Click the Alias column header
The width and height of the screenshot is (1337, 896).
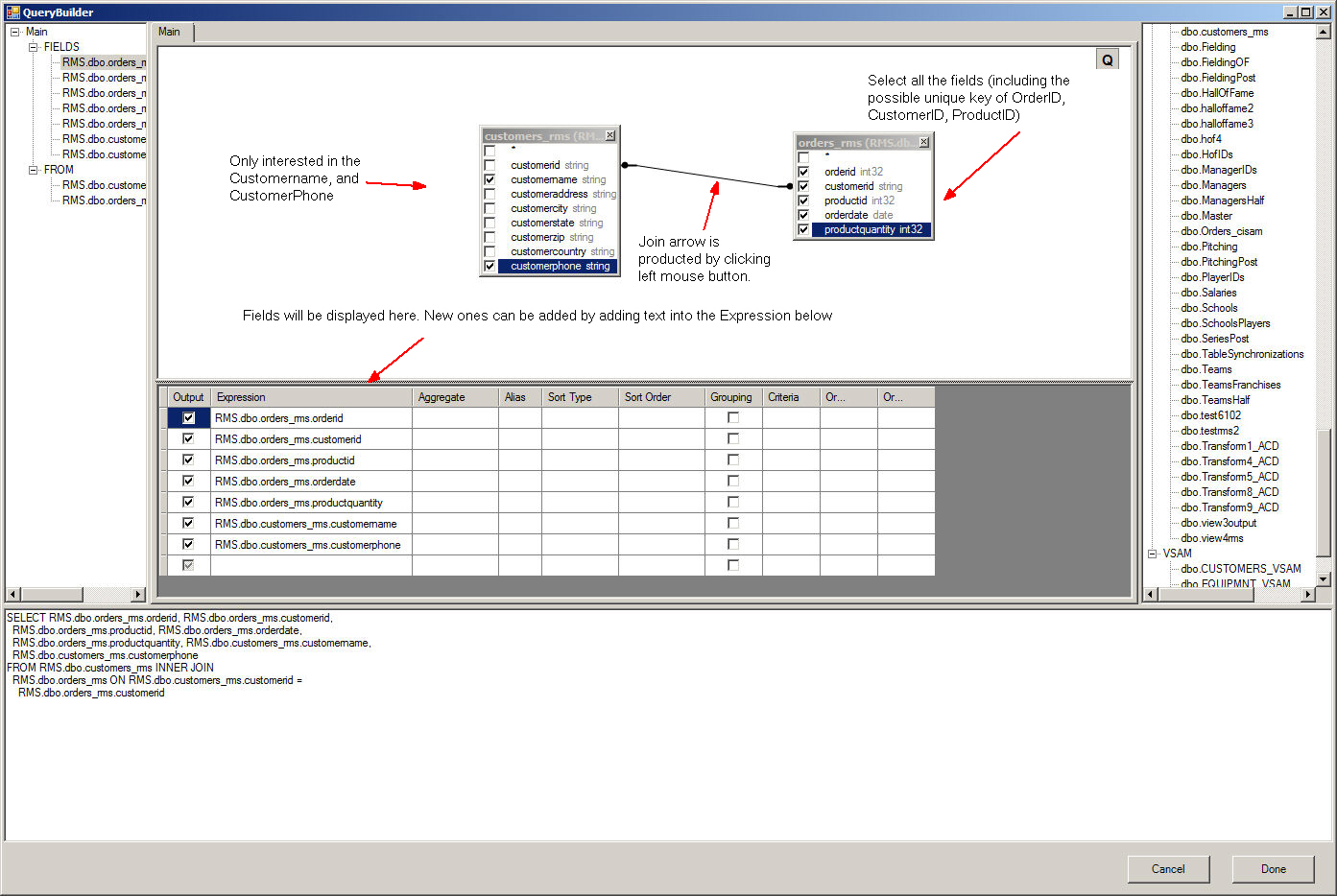tap(519, 397)
